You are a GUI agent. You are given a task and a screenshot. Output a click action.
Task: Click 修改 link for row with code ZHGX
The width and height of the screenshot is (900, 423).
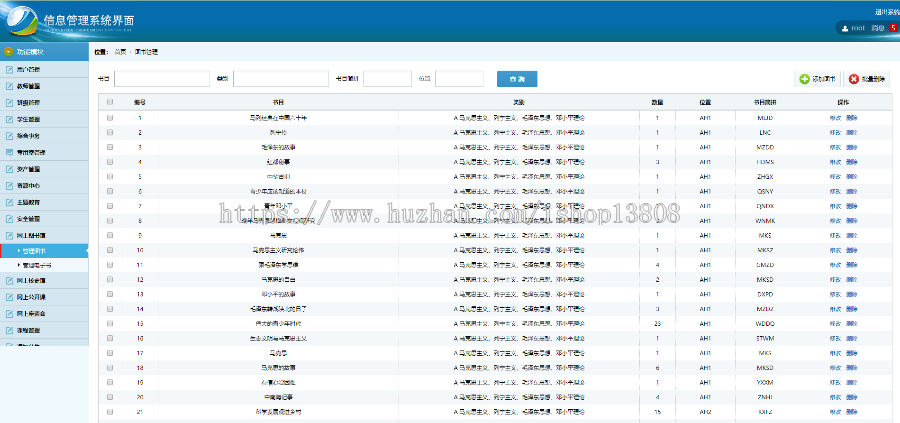tap(835, 176)
